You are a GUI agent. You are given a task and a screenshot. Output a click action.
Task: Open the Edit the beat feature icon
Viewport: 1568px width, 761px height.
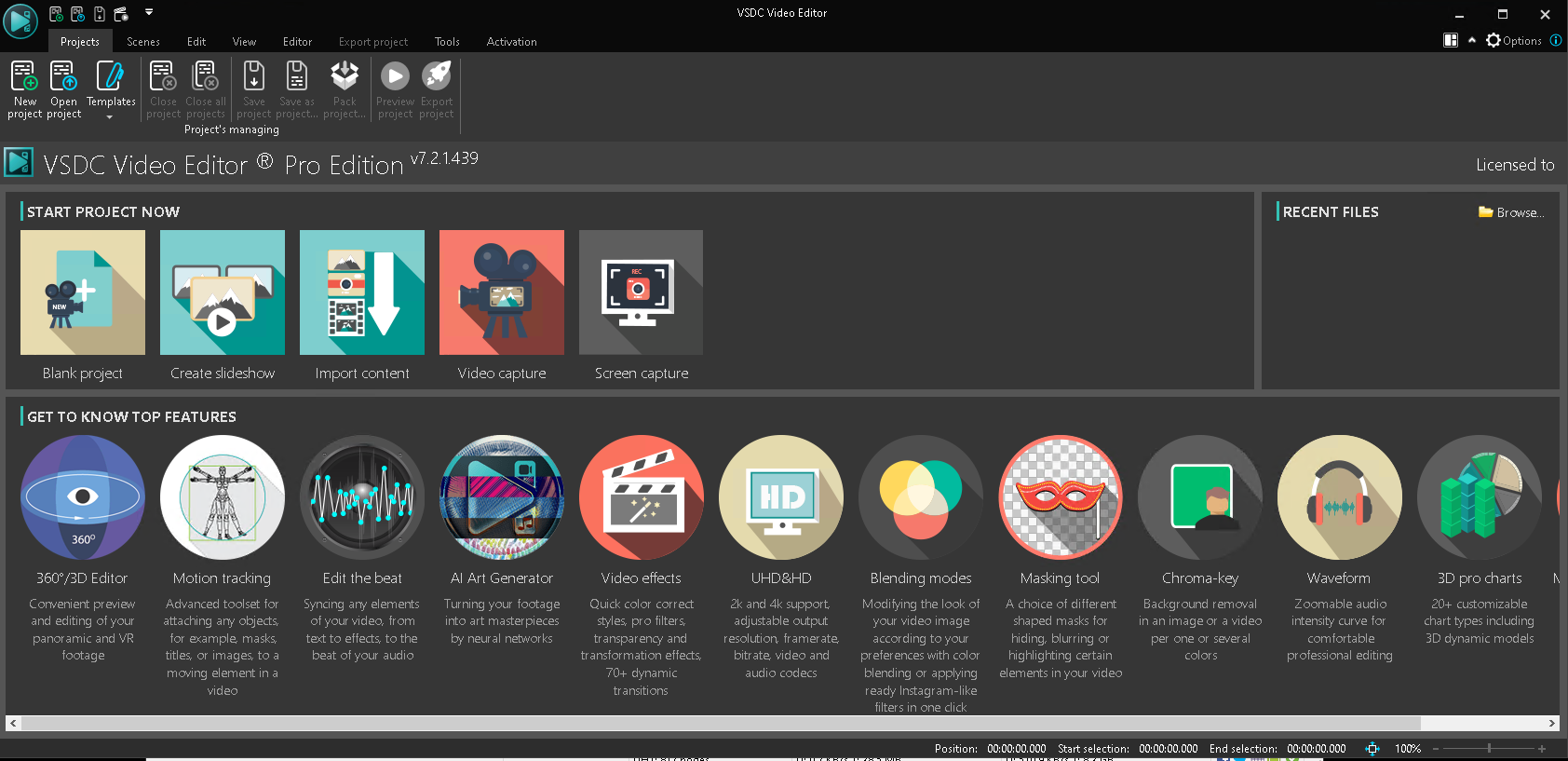(362, 497)
